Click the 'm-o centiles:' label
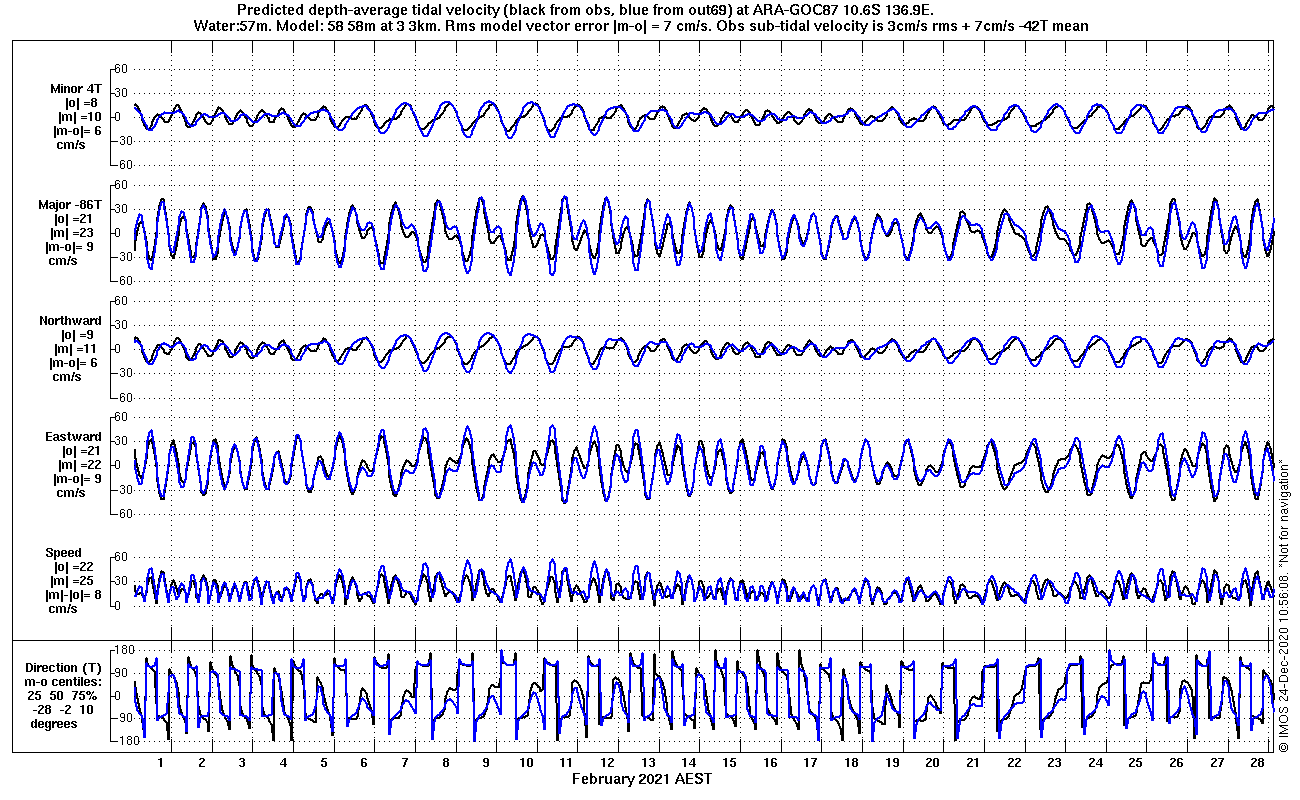This screenshot has height=800, width=1300. point(65,682)
